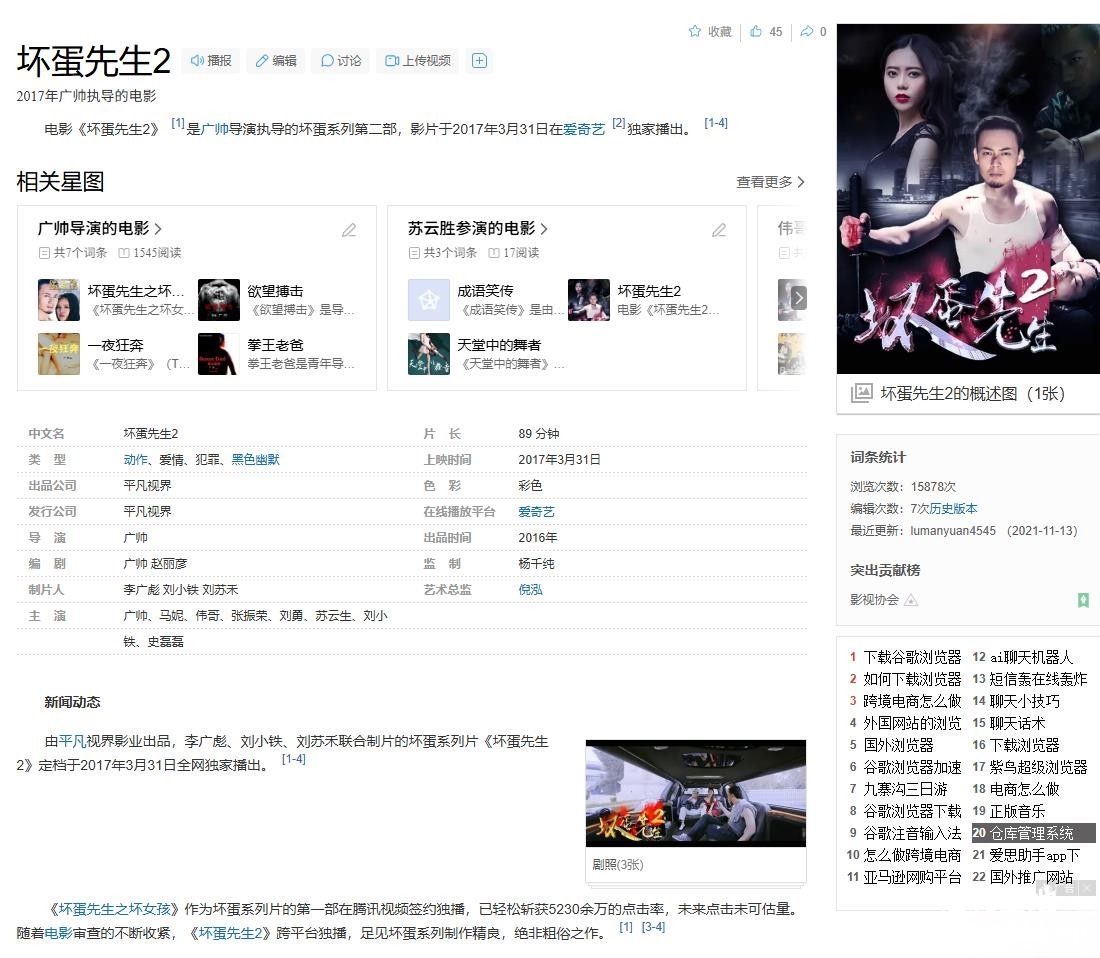Image resolution: width=1100 pixels, height=958 pixels.
Task: Click the 上传视频 upload video button
Action: point(418,61)
